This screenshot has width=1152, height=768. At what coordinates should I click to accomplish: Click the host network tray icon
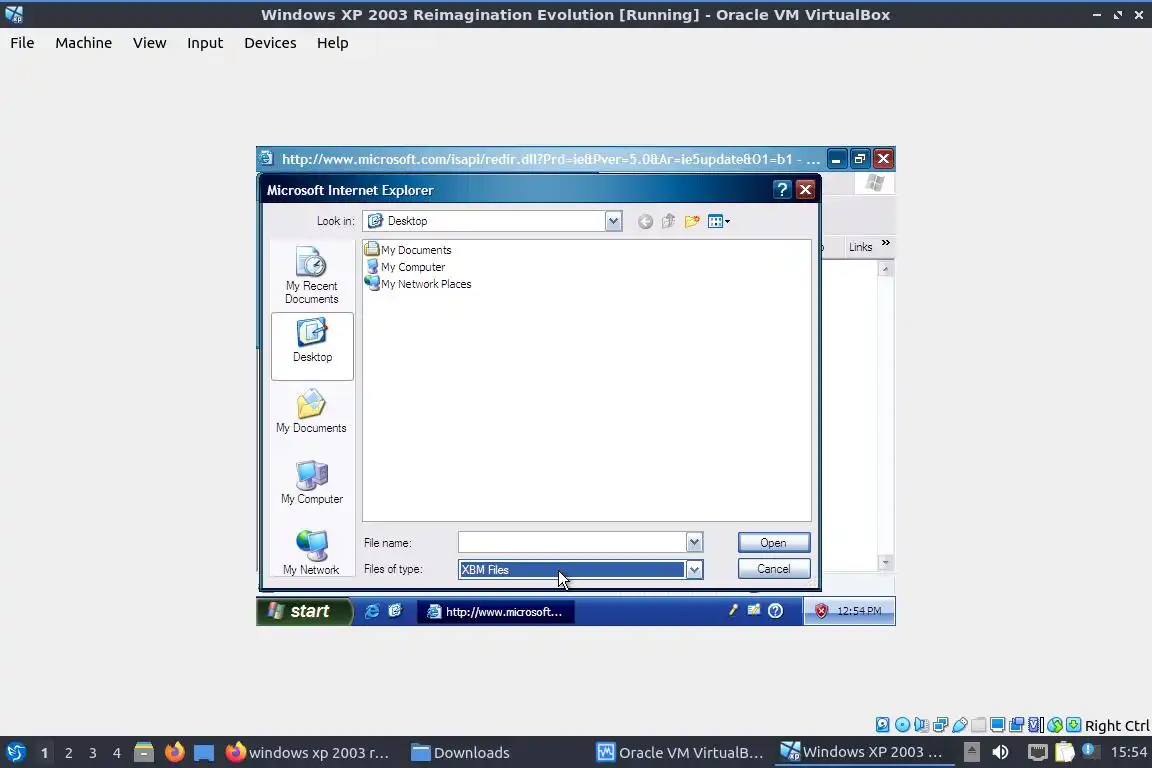1037,752
